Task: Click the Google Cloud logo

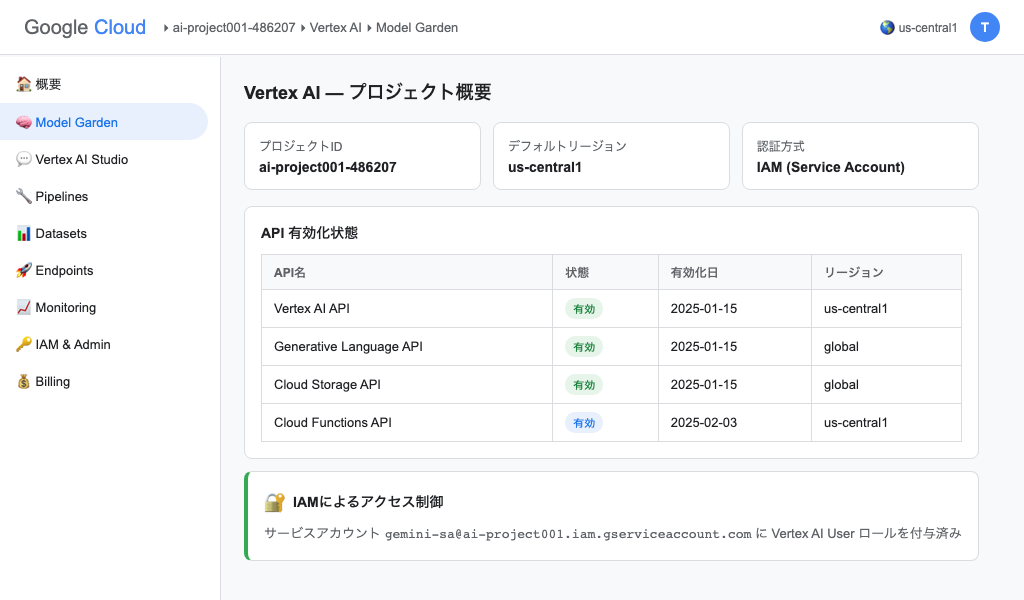Action: click(84, 27)
